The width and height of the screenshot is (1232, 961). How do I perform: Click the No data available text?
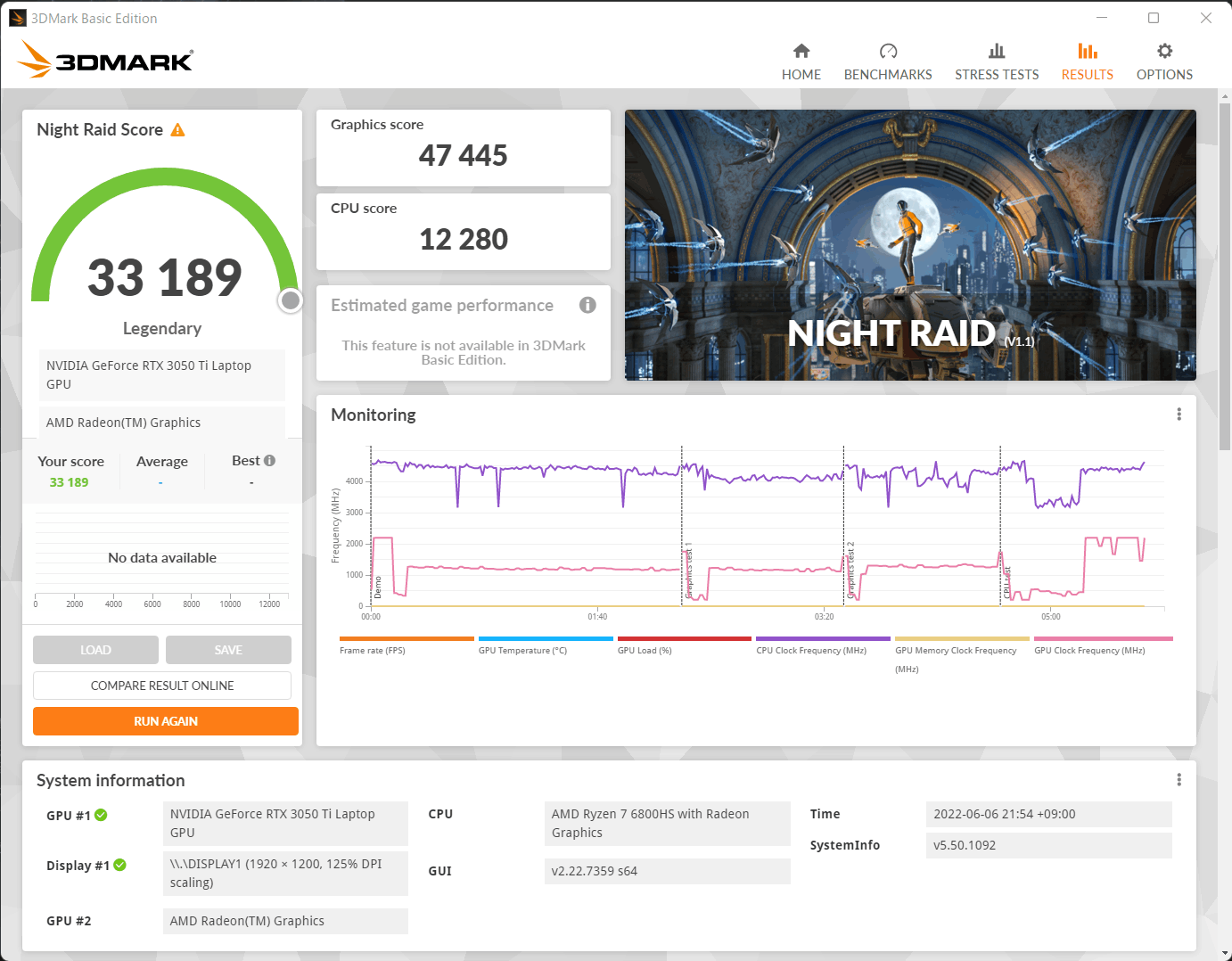[x=162, y=558]
